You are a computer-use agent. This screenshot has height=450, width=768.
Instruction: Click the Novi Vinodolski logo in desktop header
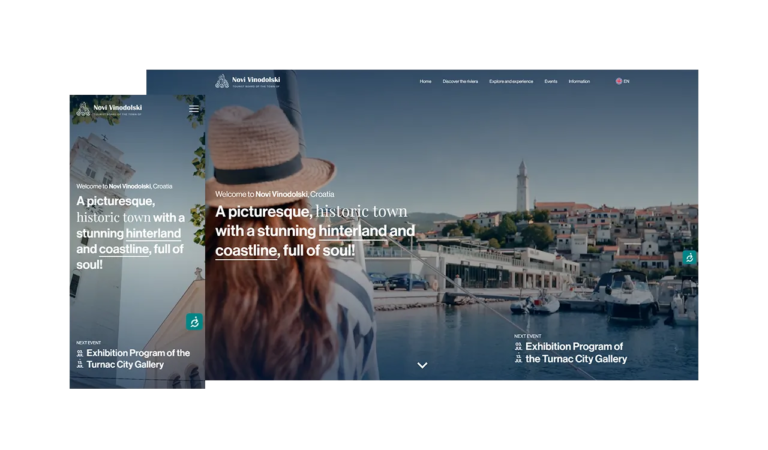pos(248,81)
